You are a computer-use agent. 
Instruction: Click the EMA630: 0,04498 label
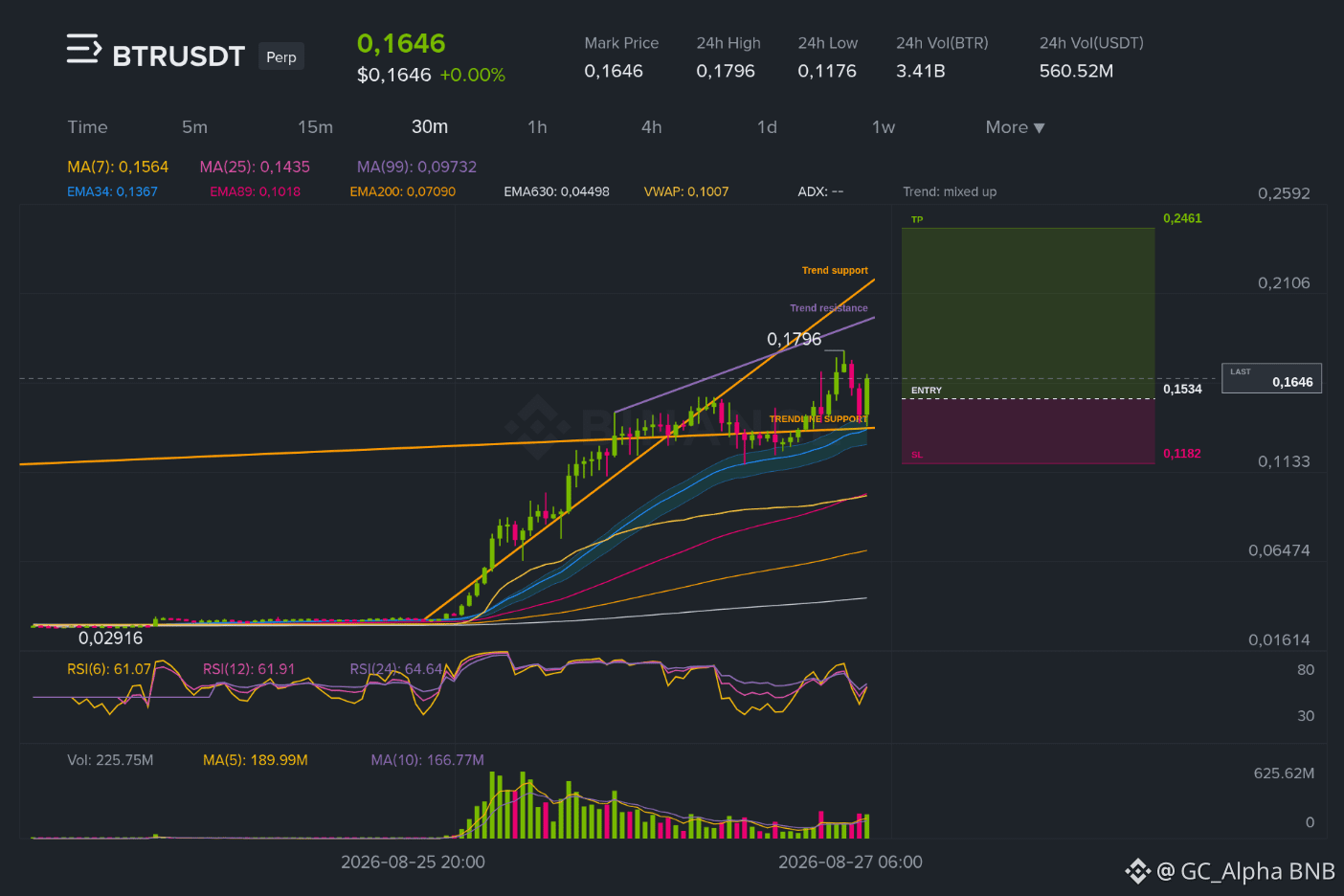point(556,191)
